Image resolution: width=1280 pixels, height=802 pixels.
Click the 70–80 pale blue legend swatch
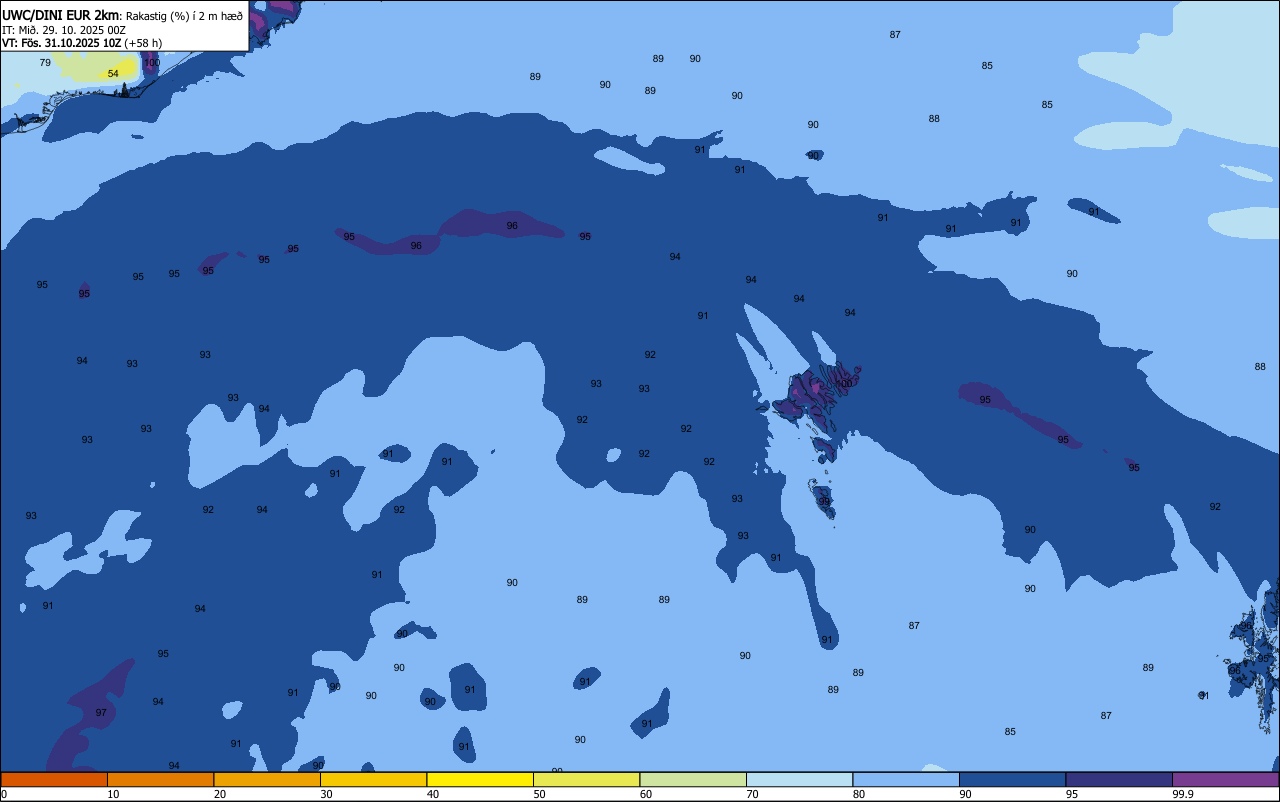click(x=799, y=779)
